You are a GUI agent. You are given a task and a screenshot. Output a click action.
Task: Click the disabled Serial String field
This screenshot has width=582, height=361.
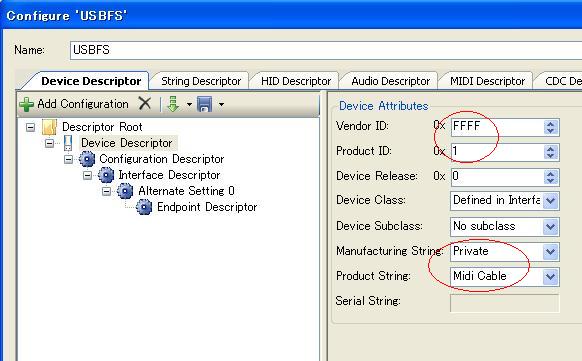504,303
